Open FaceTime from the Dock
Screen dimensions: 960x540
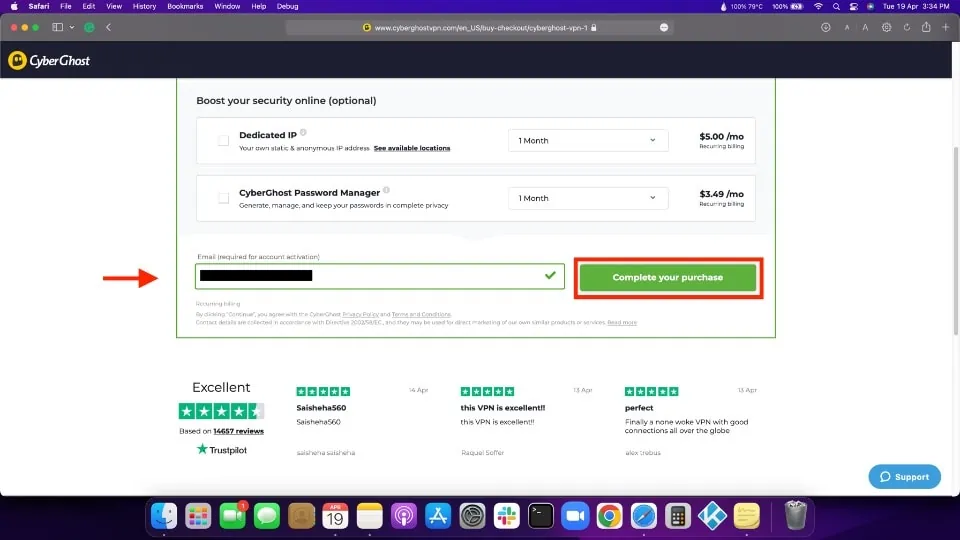pos(233,516)
